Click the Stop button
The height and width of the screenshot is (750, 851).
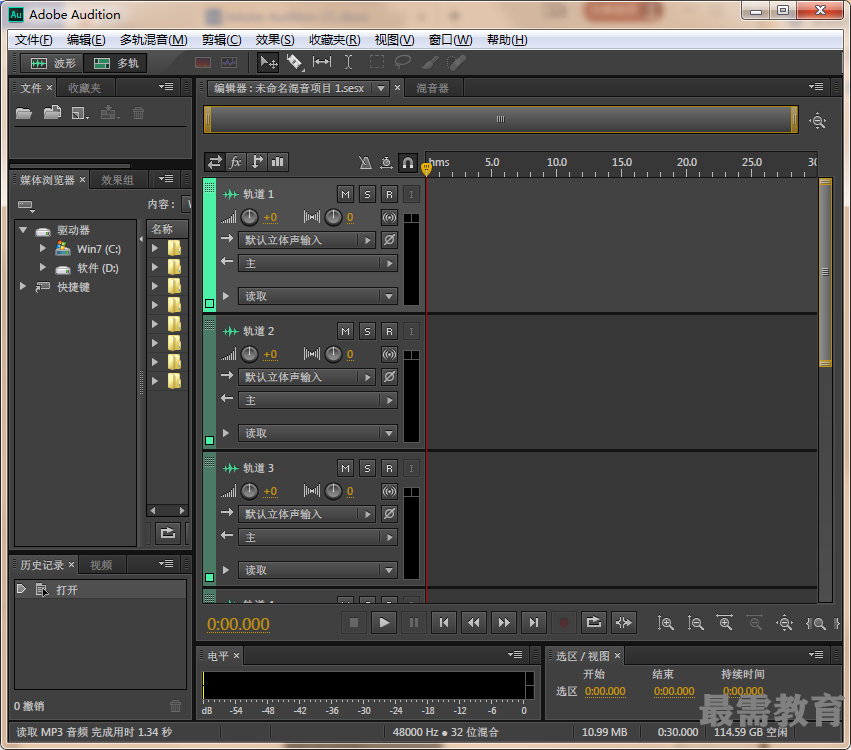click(x=354, y=622)
